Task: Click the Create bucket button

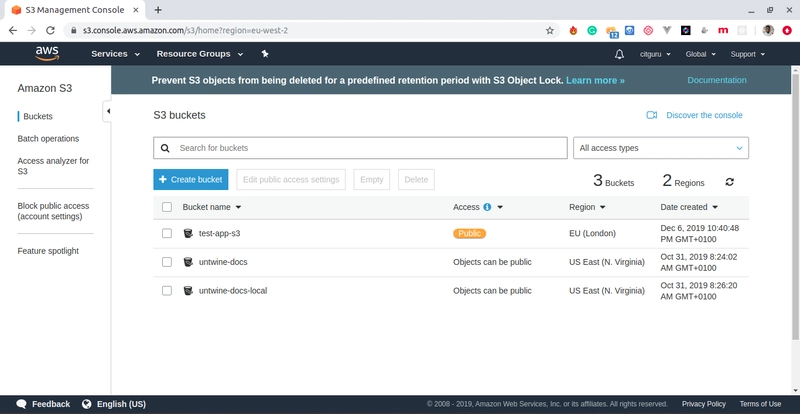Action: click(191, 180)
